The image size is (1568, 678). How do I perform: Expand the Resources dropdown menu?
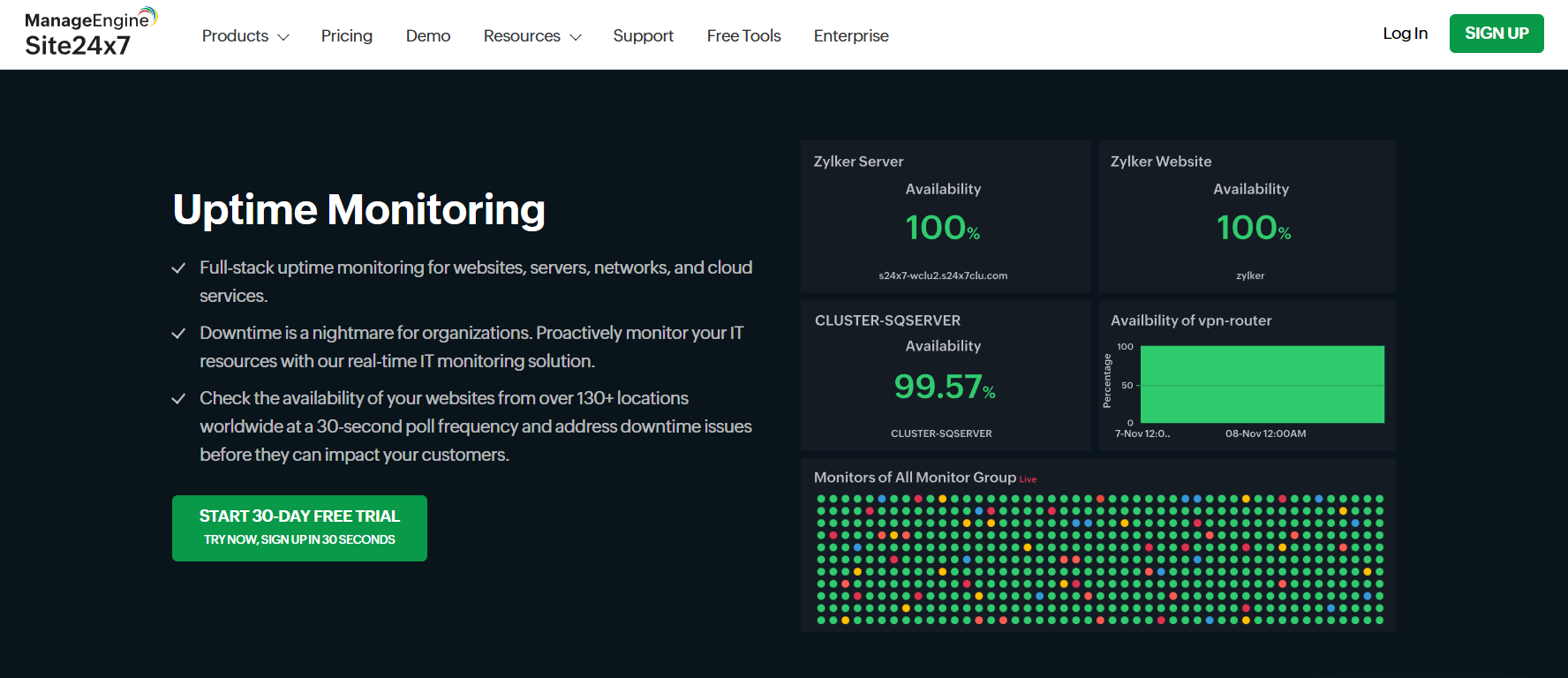532,36
